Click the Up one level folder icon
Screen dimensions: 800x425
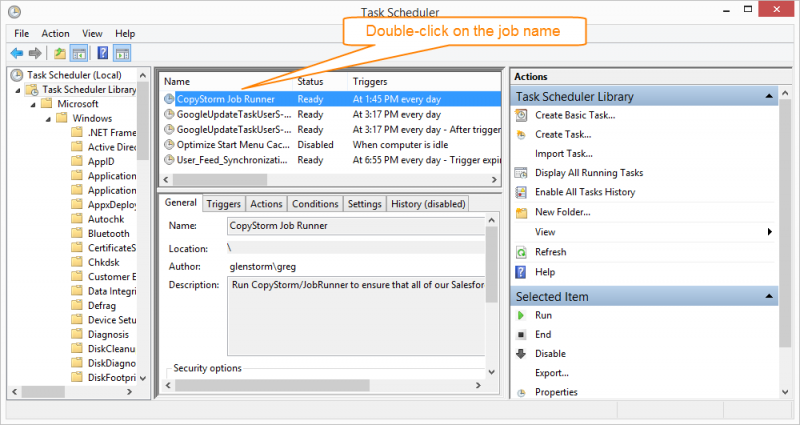point(60,53)
